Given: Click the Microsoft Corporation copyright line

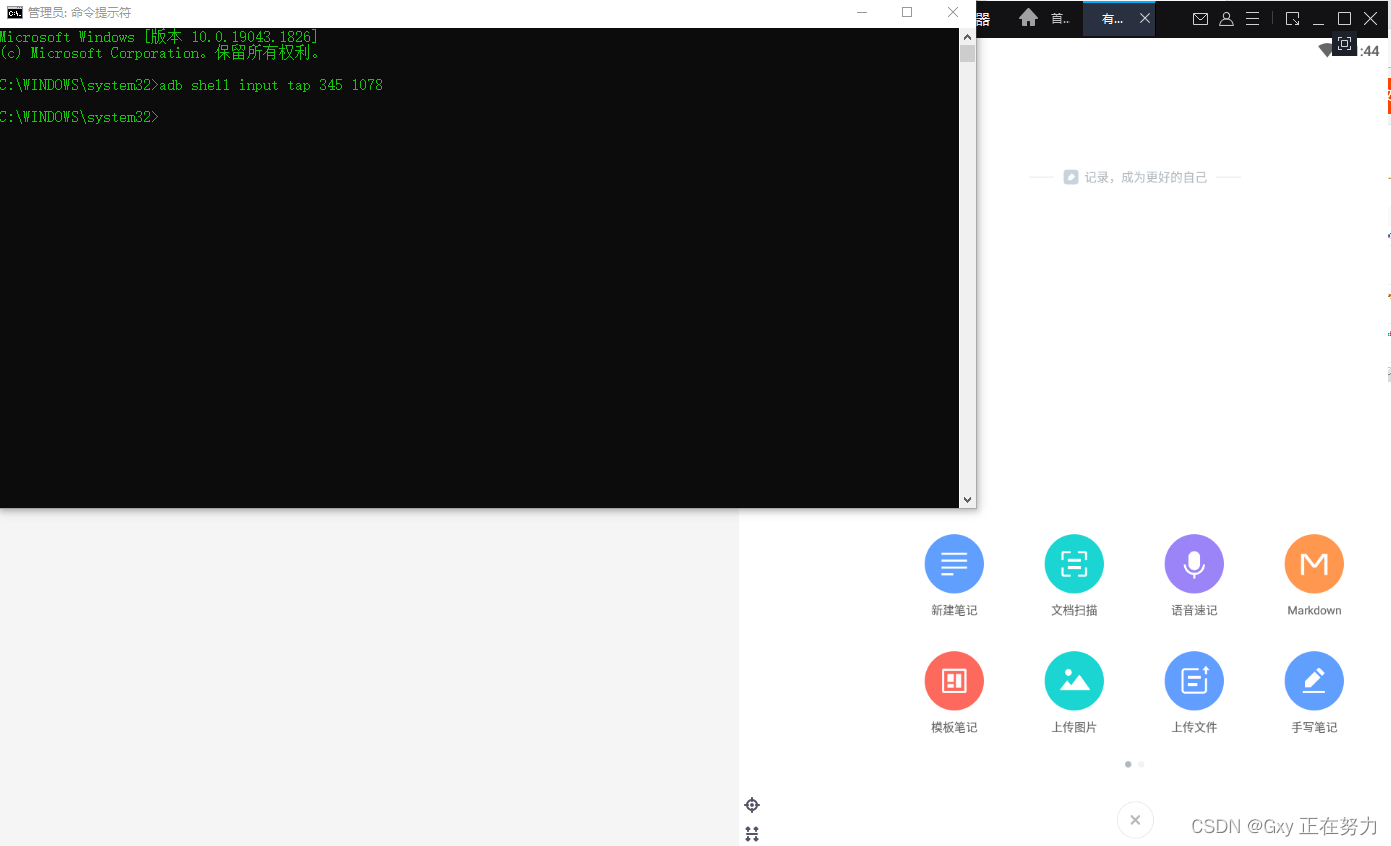Looking at the screenshot, I should 160,53.
